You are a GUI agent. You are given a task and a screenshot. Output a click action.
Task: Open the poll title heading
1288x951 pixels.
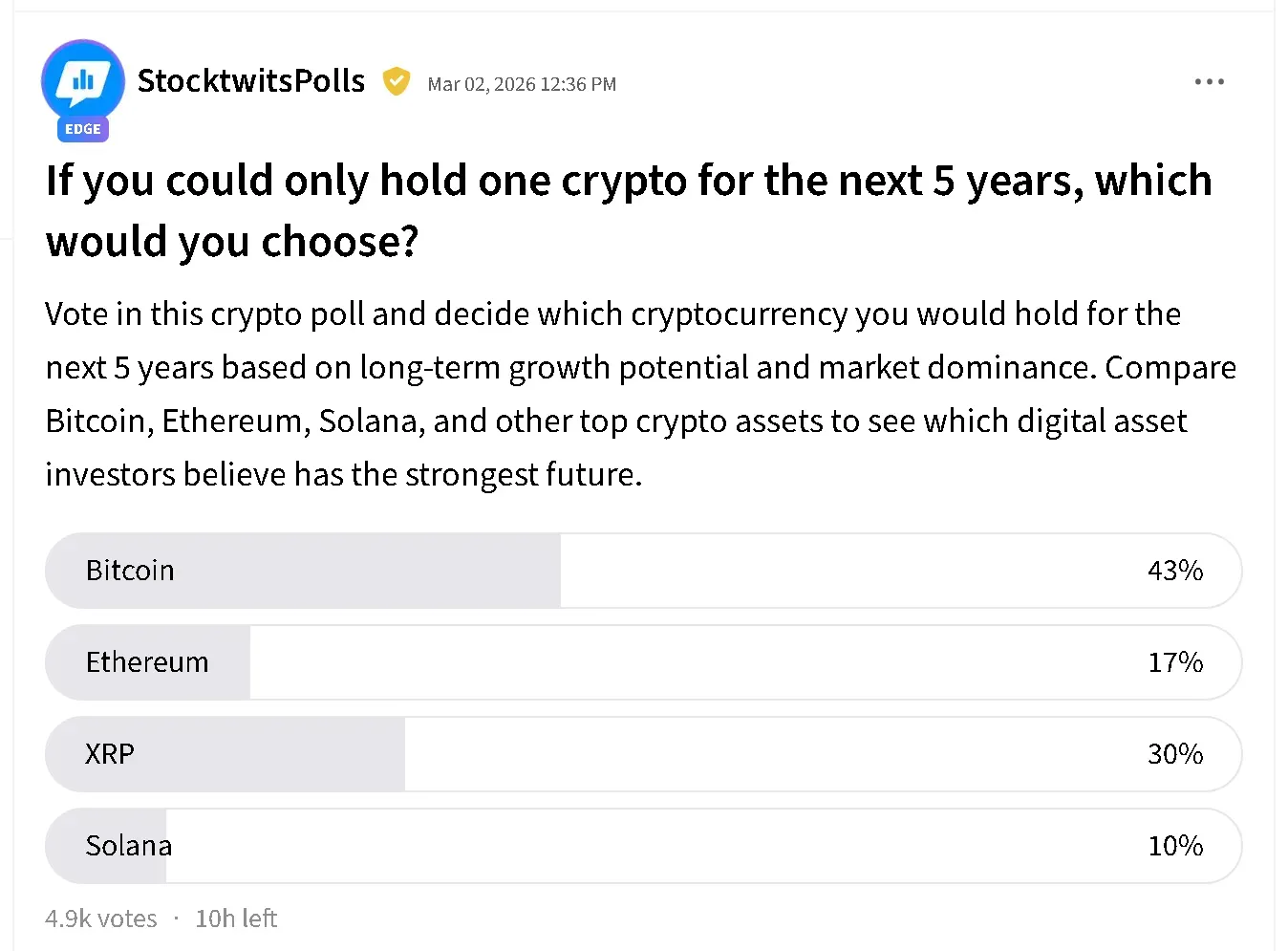coord(628,210)
